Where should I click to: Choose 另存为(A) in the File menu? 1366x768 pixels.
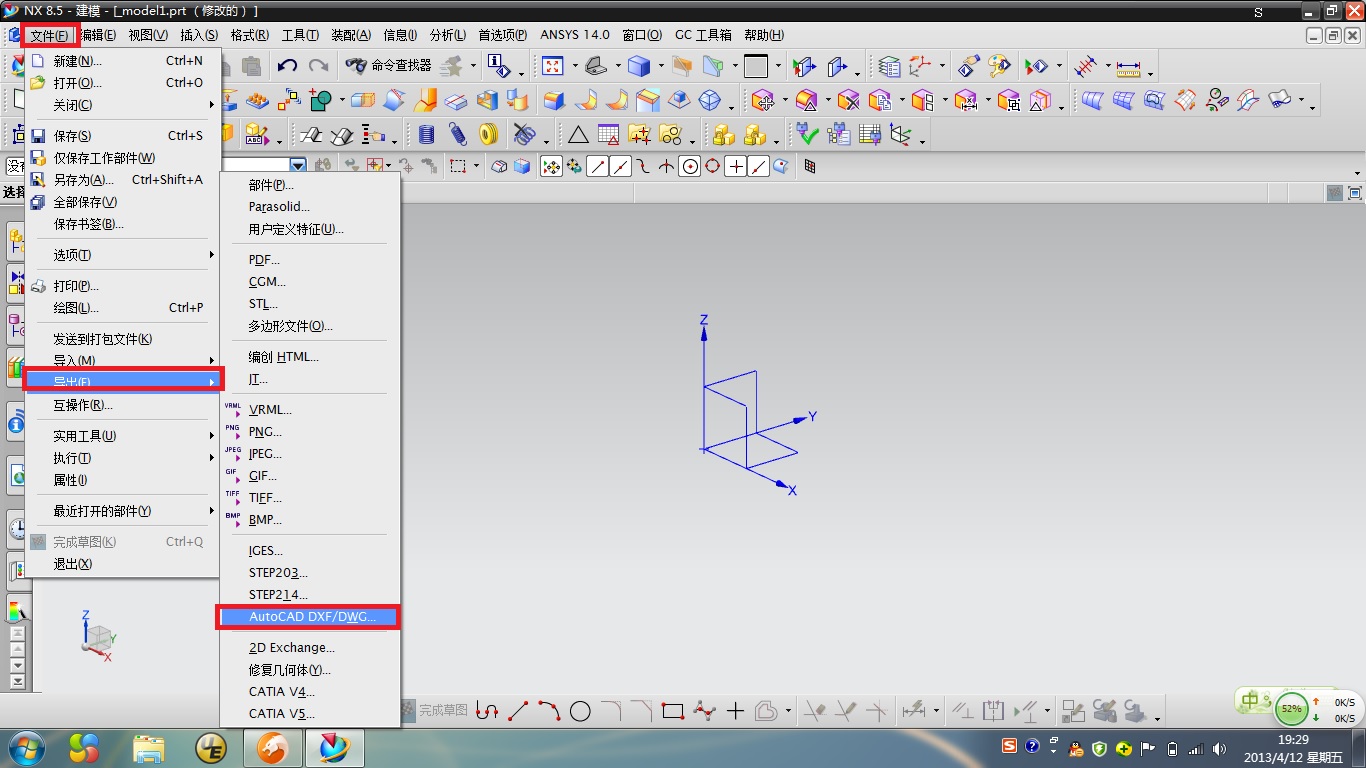click(122, 180)
